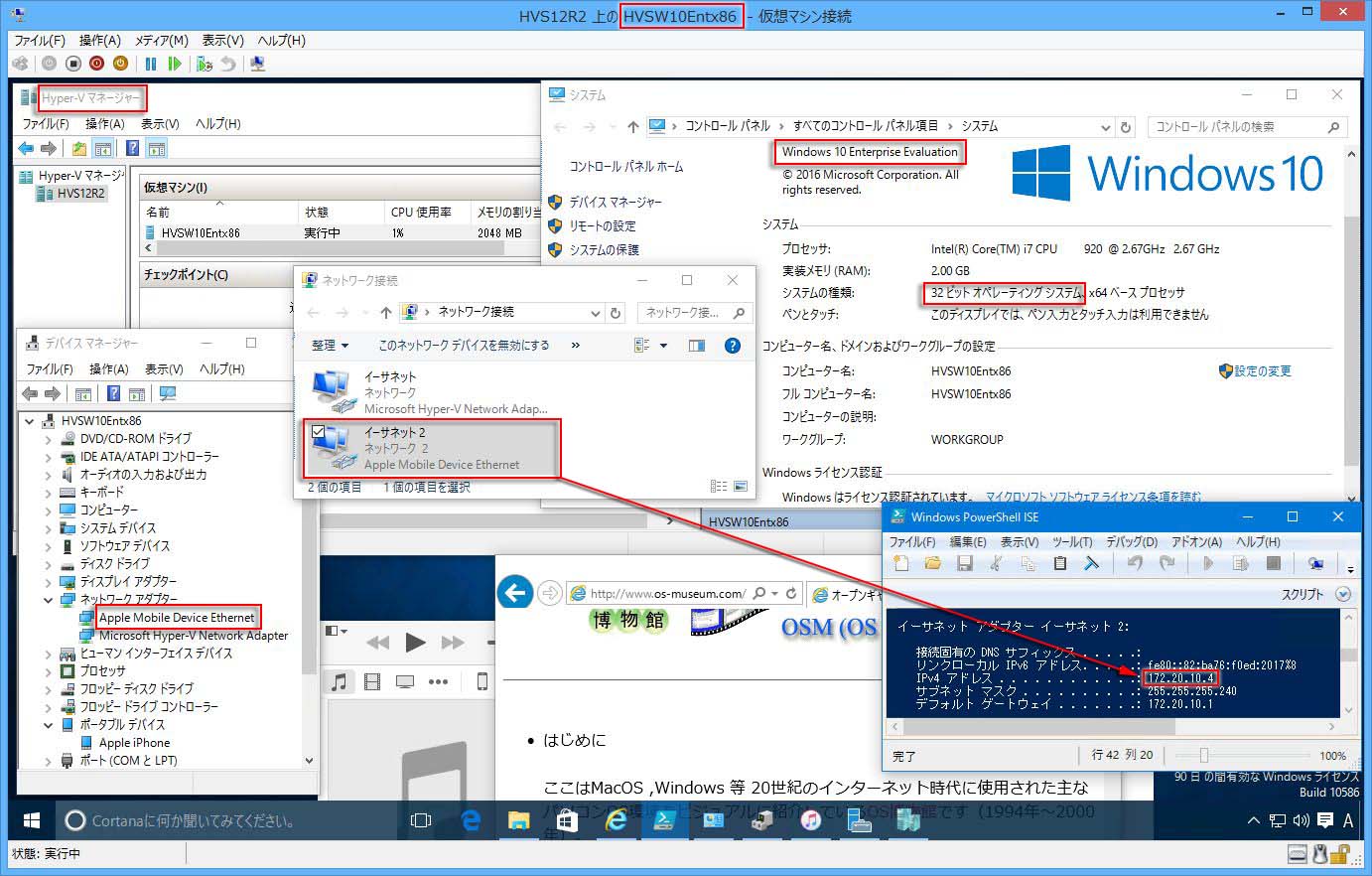Click the view options dropdown arrow in Network Connections
Image resolution: width=1372 pixels, height=876 pixels.
click(663, 346)
